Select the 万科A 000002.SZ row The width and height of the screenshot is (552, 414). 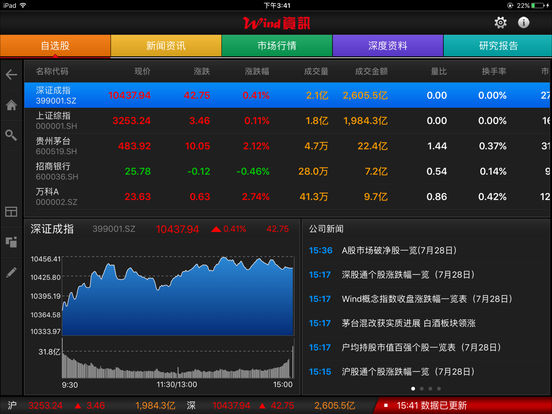point(287,197)
